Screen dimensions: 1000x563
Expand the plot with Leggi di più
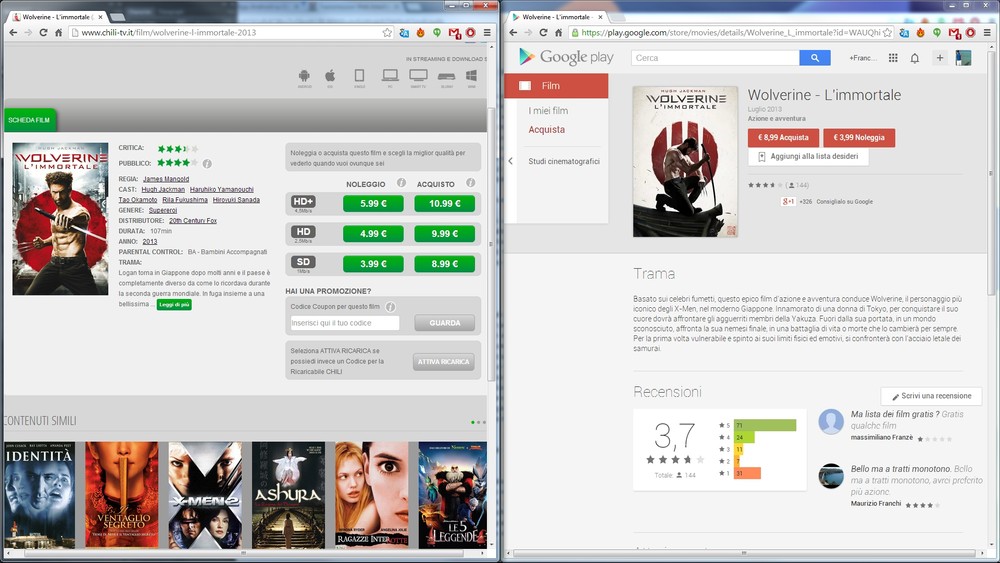tap(173, 304)
